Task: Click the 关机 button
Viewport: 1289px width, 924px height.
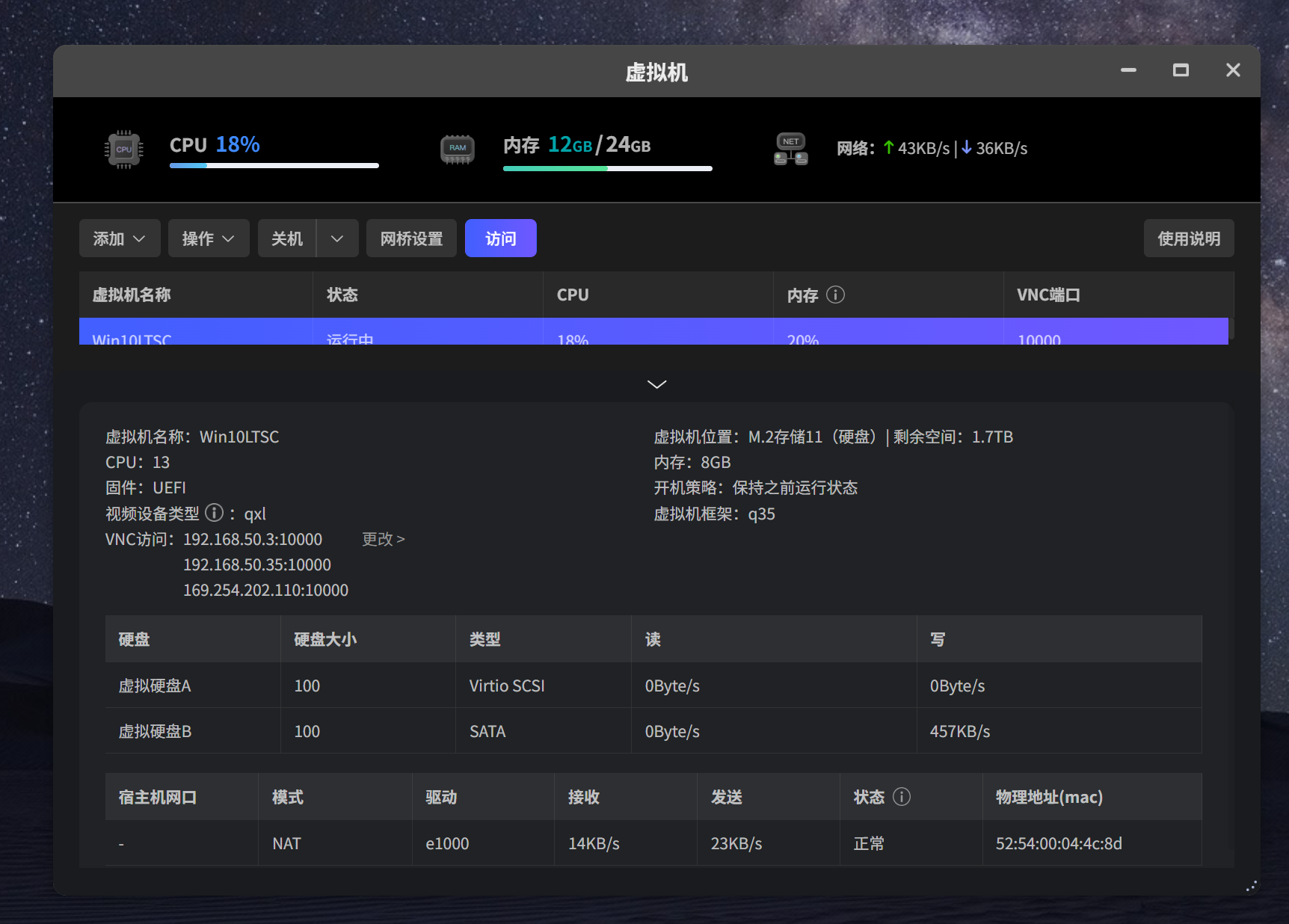Action: pyautogui.click(x=287, y=238)
